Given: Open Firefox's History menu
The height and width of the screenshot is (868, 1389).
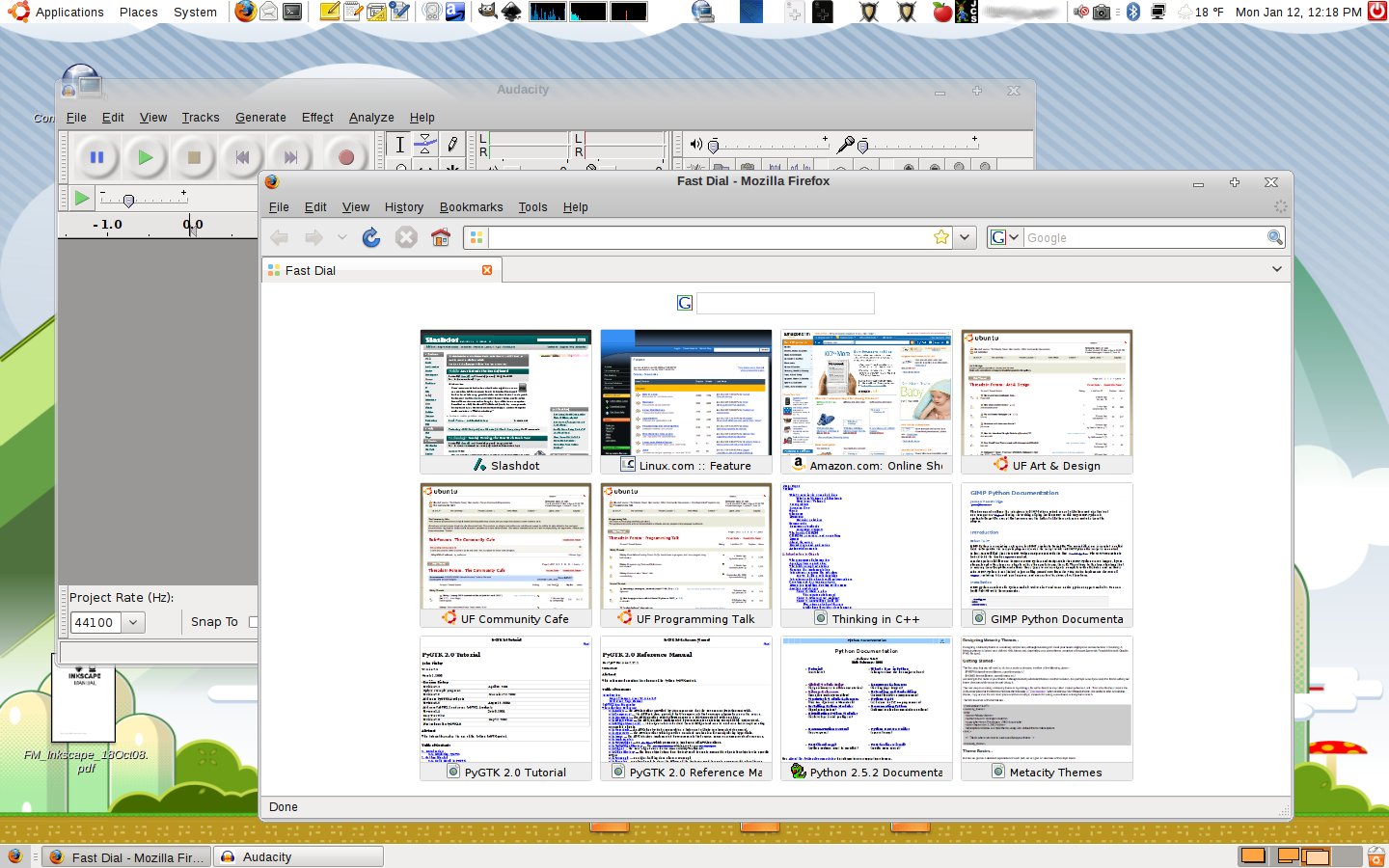Looking at the screenshot, I should 404,207.
